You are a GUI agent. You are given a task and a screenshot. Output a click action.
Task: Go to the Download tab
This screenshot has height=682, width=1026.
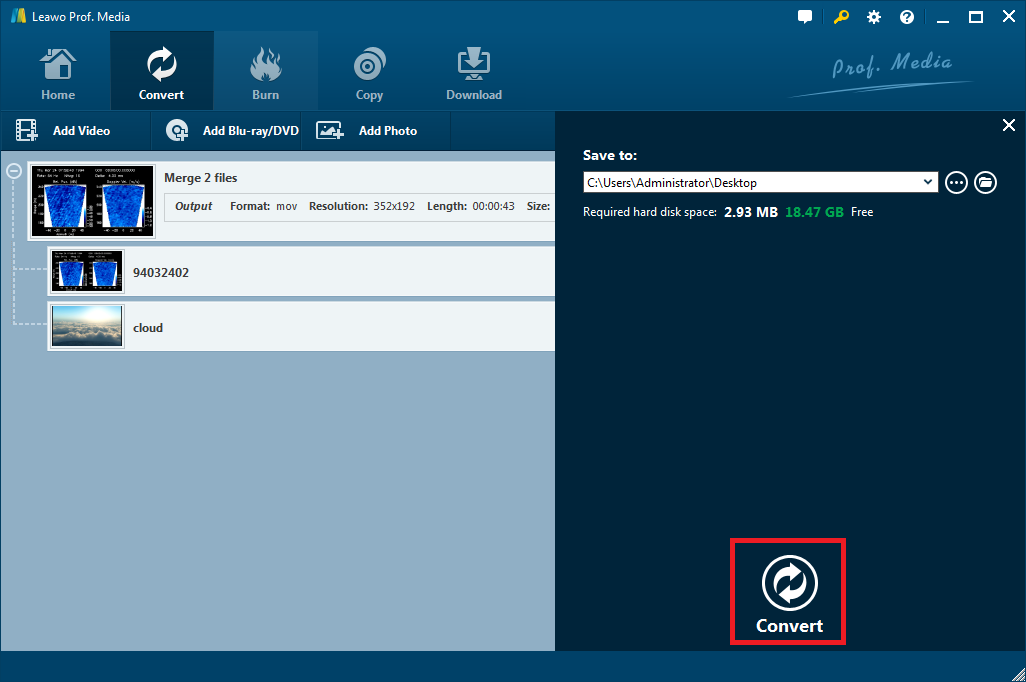tap(473, 75)
